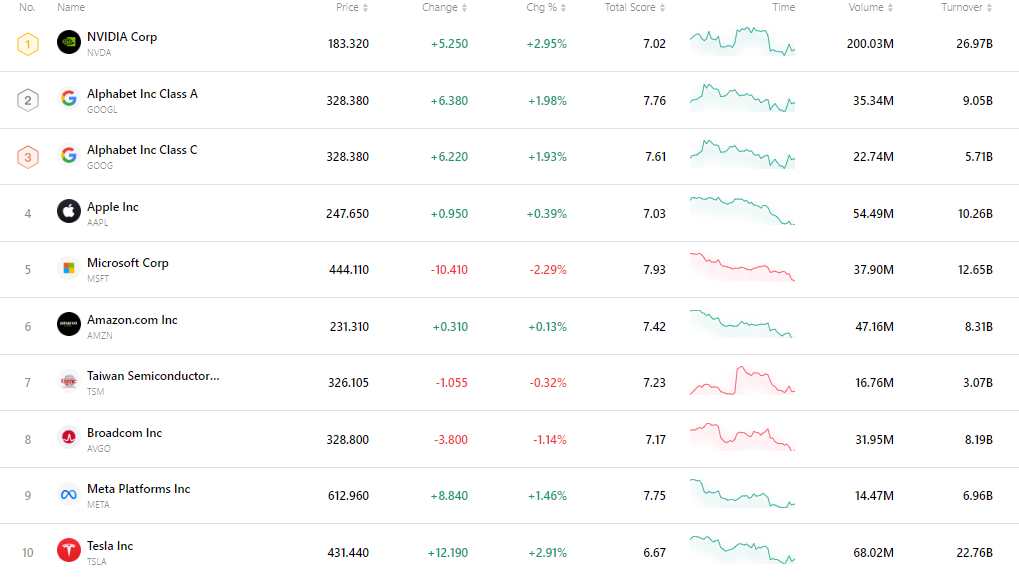Click Microsoft's red price trend chart
Screen dimensions: 1019x577
[742, 269]
